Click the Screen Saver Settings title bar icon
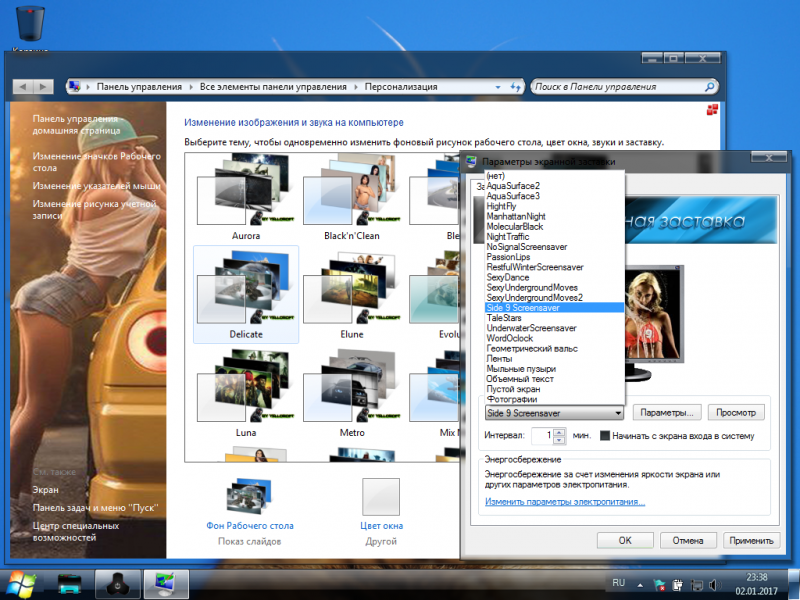 pyautogui.click(x=472, y=162)
